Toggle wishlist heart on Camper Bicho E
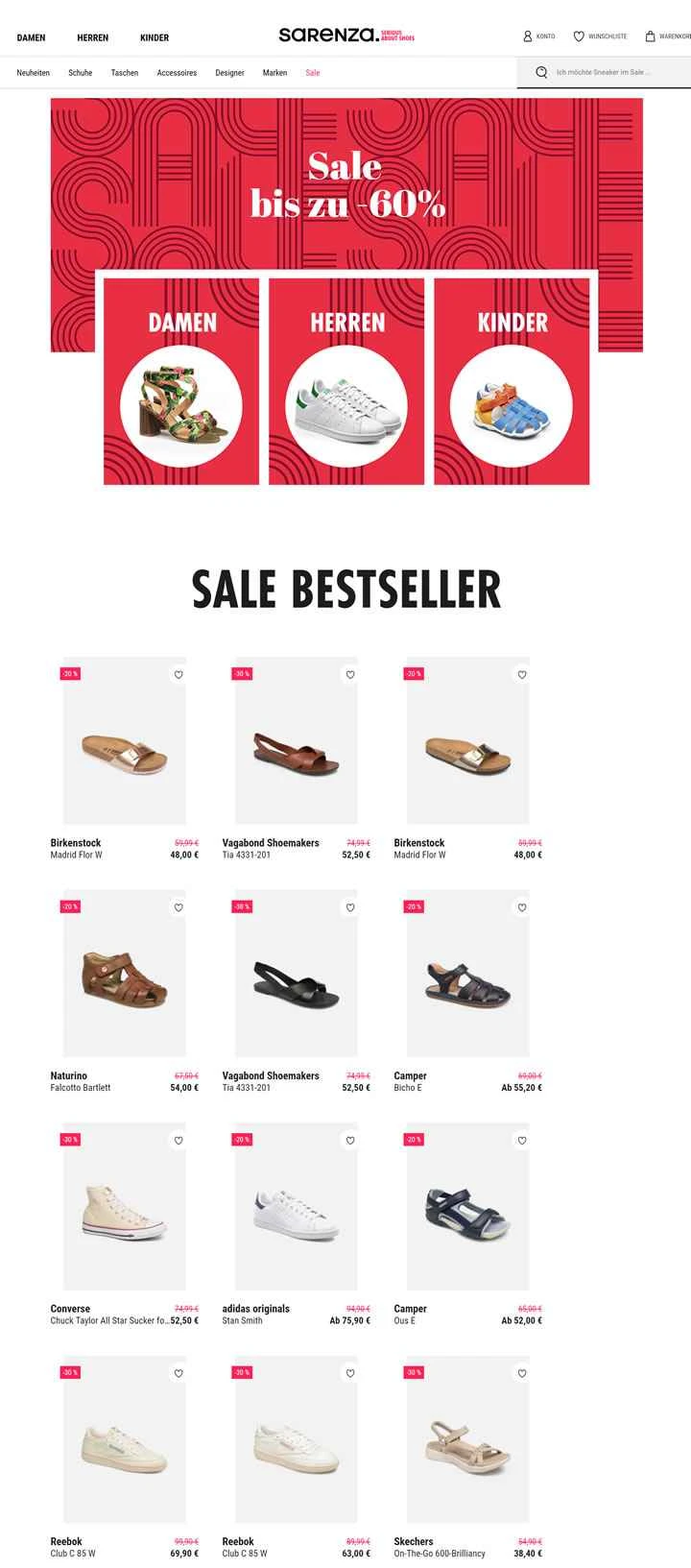Viewport: 691px width, 1568px height. pos(522,907)
